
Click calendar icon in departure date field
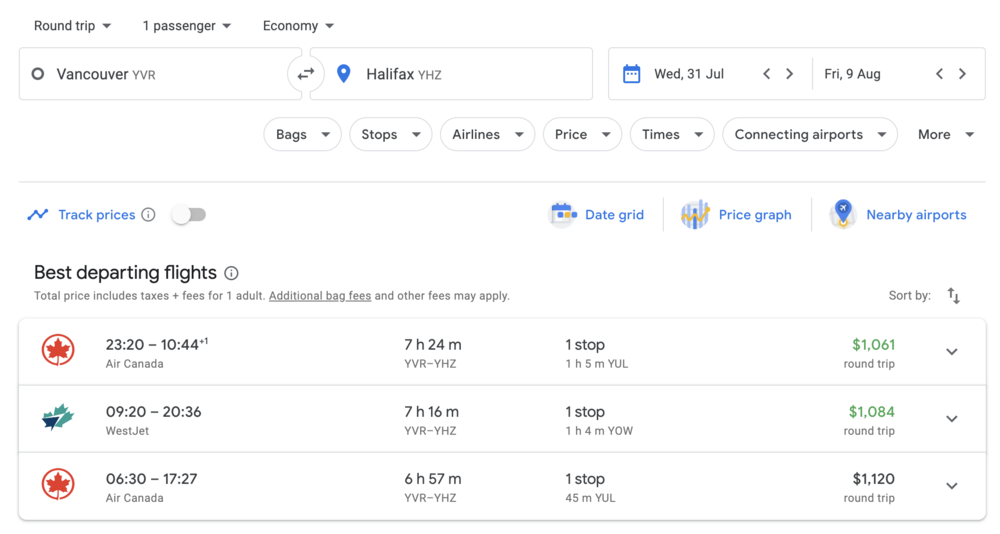pos(631,74)
